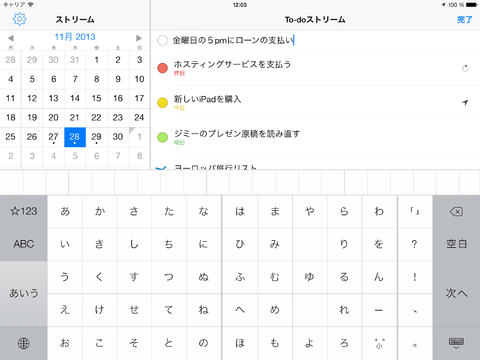Viewport: 480px width, 360px height.
Task: Tap the は key
Action: pyautogui.click(x=240, y=211)
